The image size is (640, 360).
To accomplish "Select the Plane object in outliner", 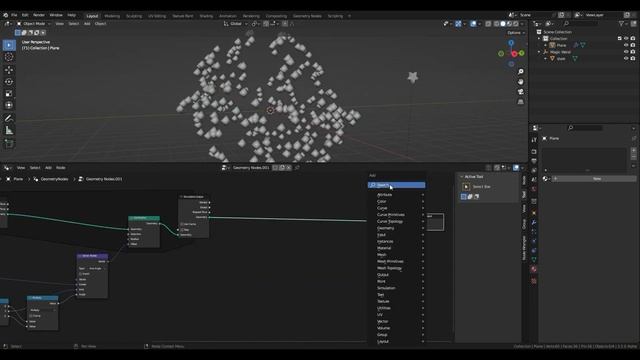I will [562, 45].
